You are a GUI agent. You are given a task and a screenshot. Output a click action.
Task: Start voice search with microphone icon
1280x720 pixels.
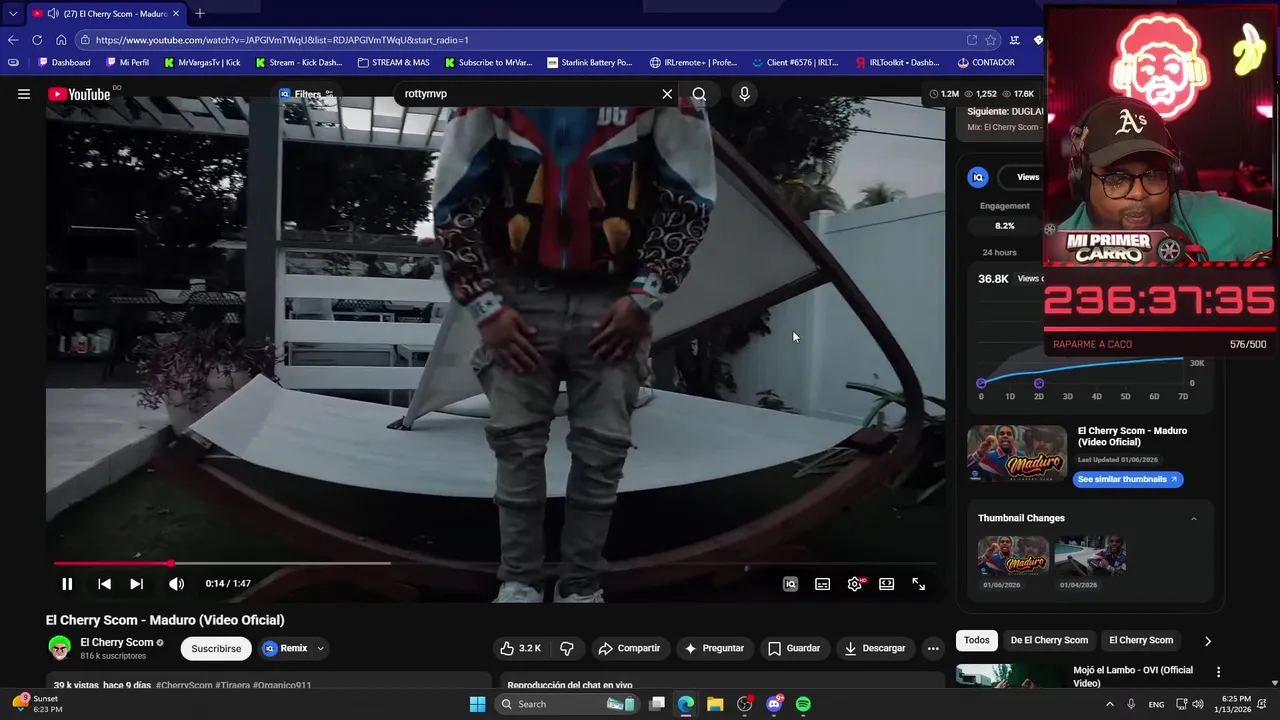[744, 94]
